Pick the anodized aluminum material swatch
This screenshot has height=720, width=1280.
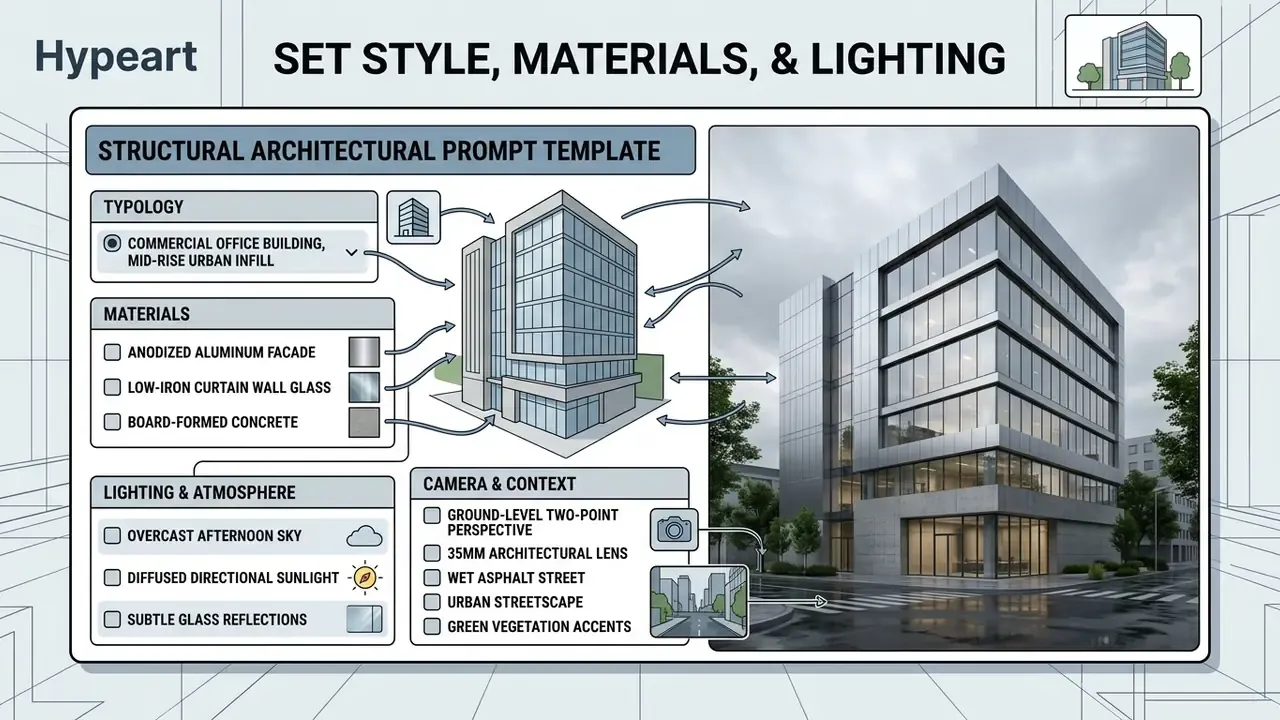click(x=364, y=352)
